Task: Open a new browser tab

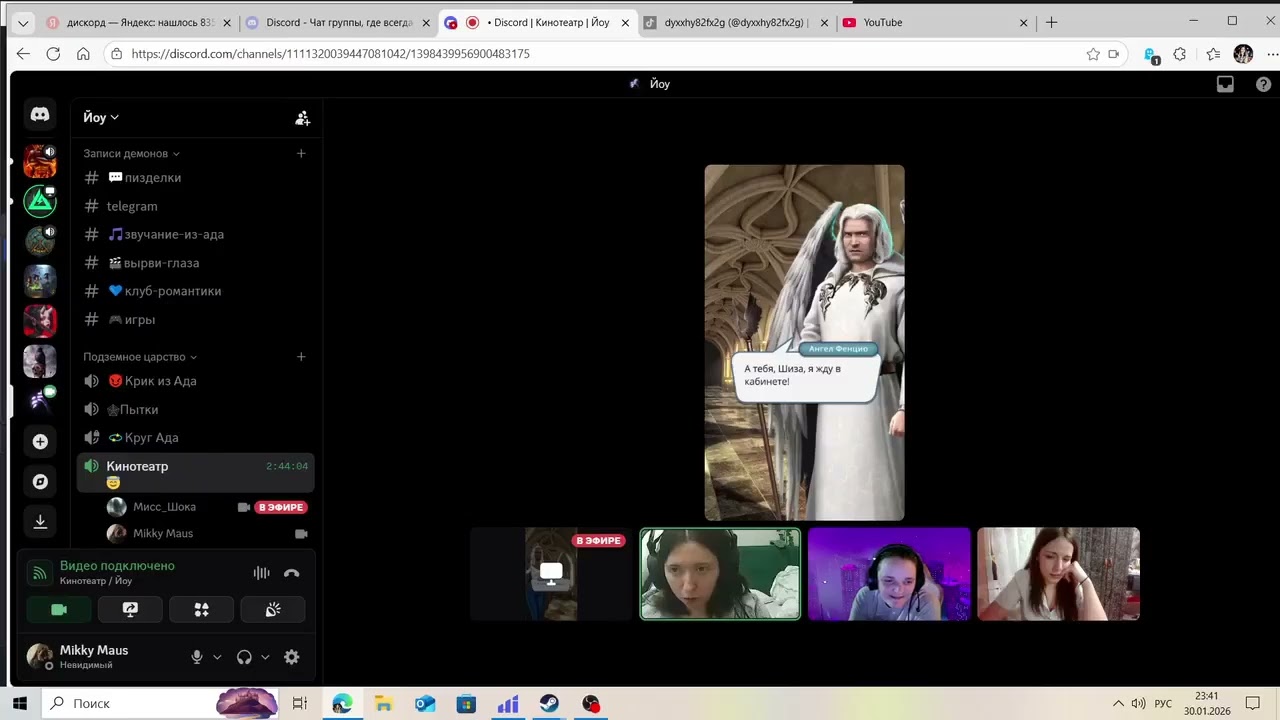Action: tap(1051, 22)
